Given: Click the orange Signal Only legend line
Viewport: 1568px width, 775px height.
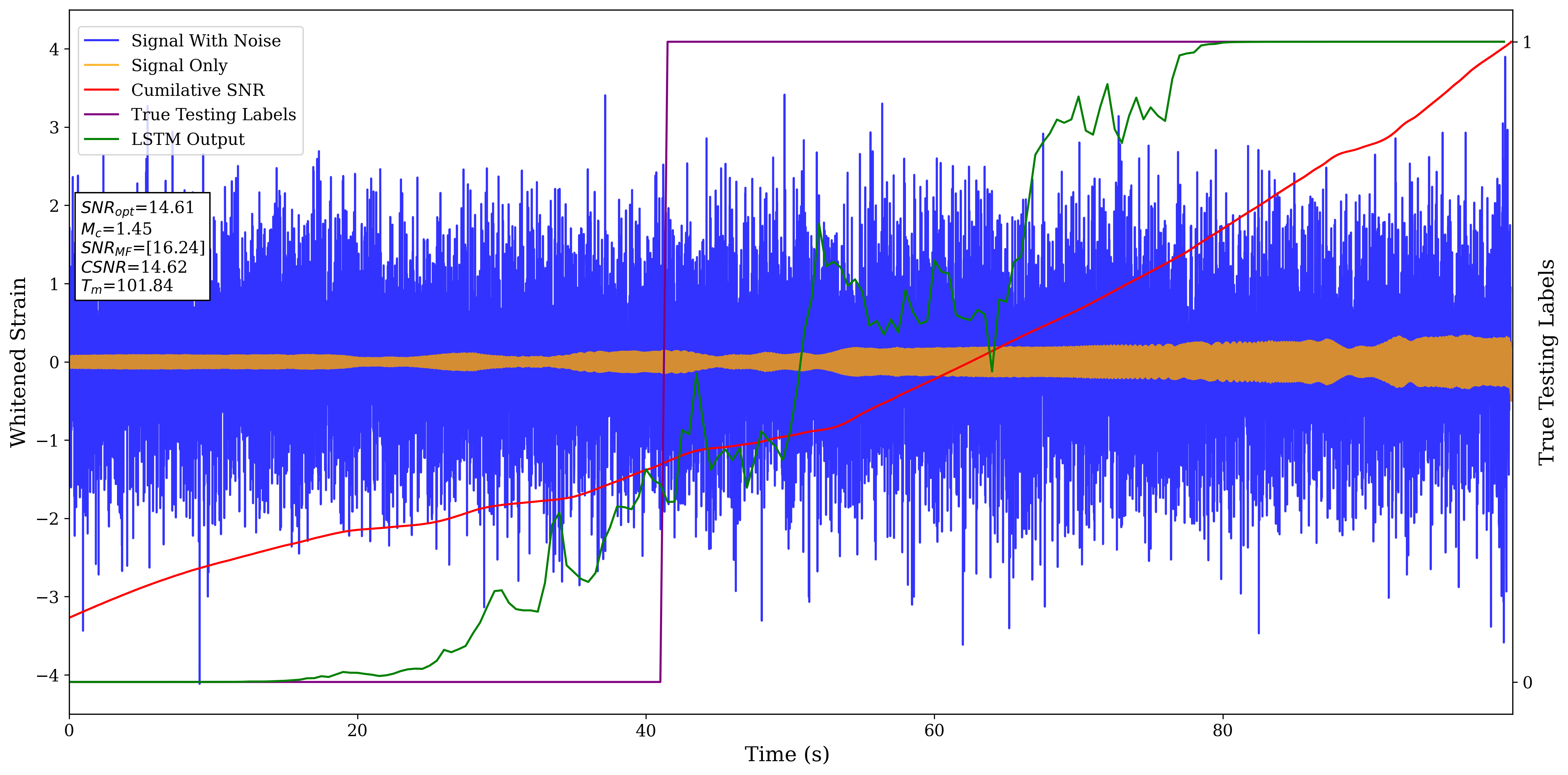Looking at the screenshot, I should [101, 65].
